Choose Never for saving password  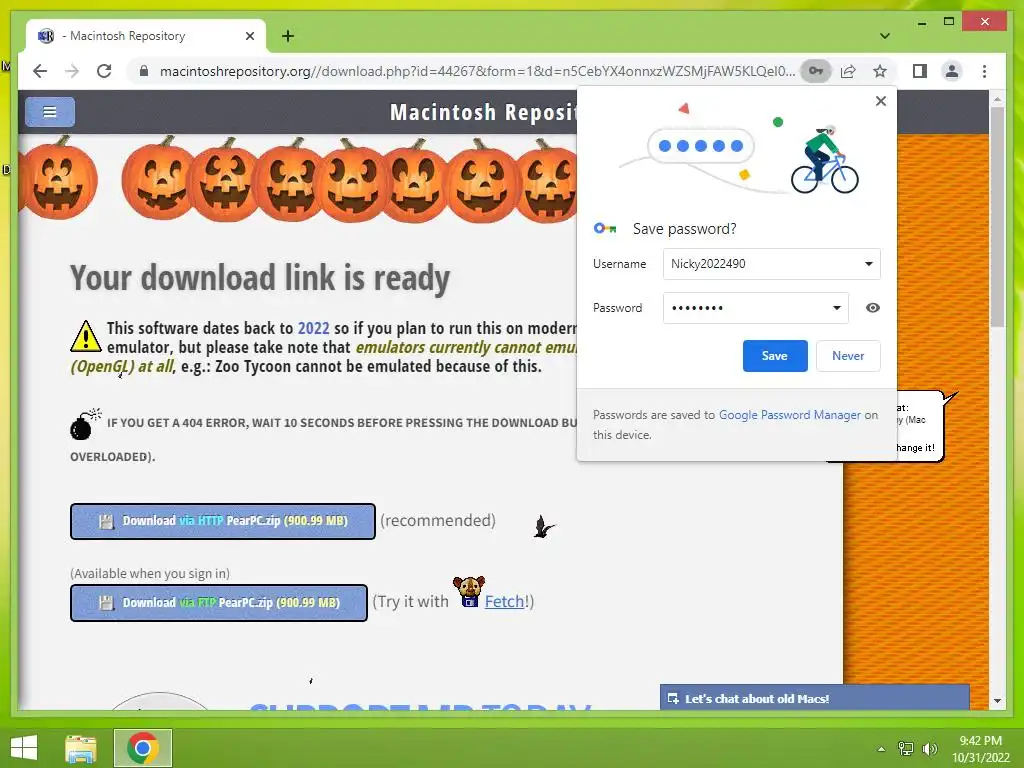[x=848, y=356]
